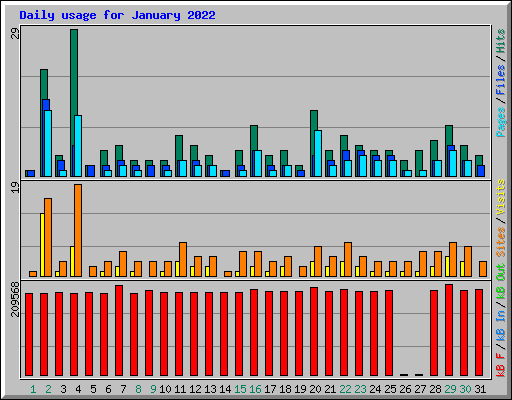The height and width of the screenshot is (400, 512).
Task: Click day label "26" on the x-axis
Action: click(x=405, y=389)
